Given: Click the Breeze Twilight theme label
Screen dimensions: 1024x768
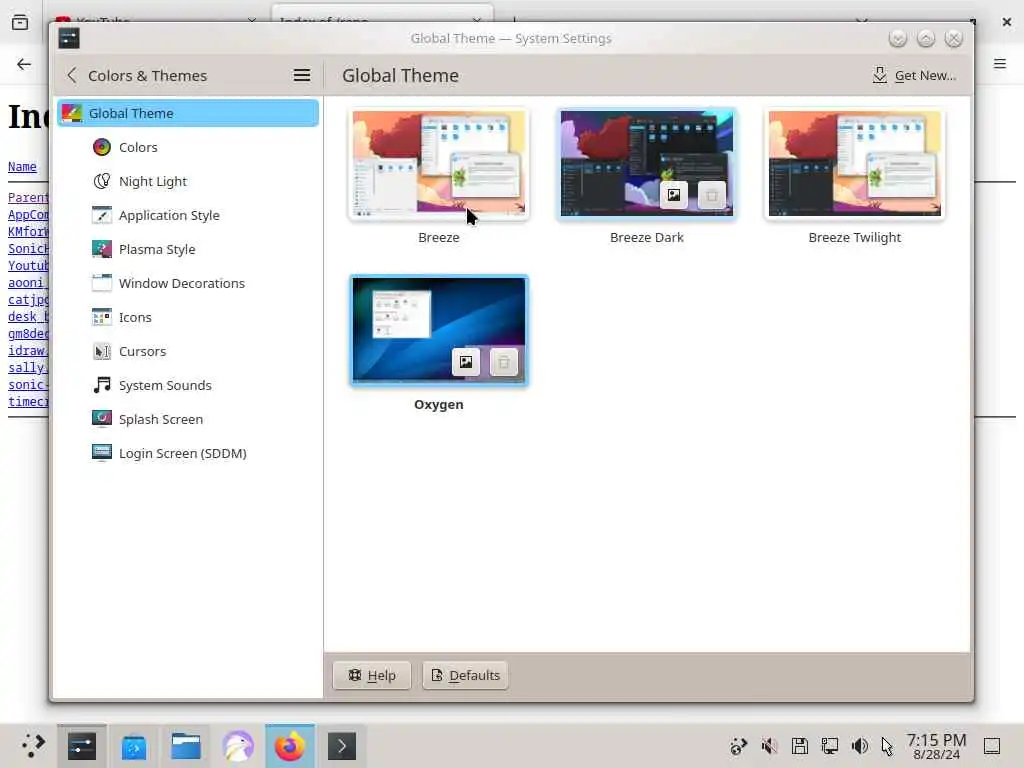Looking at the screenshot, I should pyautogui.click(x=854, y=237).
